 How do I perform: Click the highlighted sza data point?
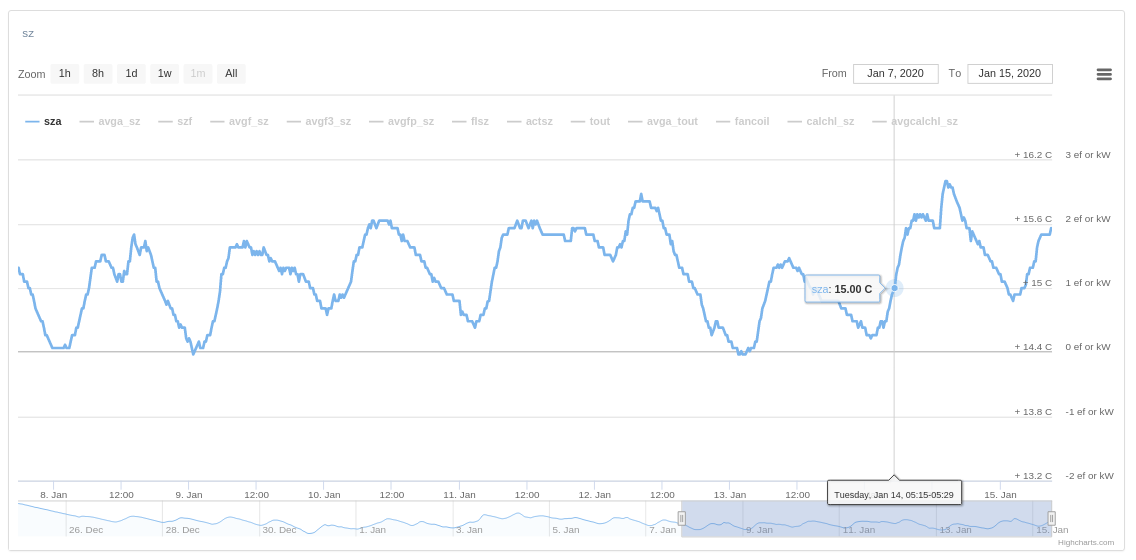(894, 288)
